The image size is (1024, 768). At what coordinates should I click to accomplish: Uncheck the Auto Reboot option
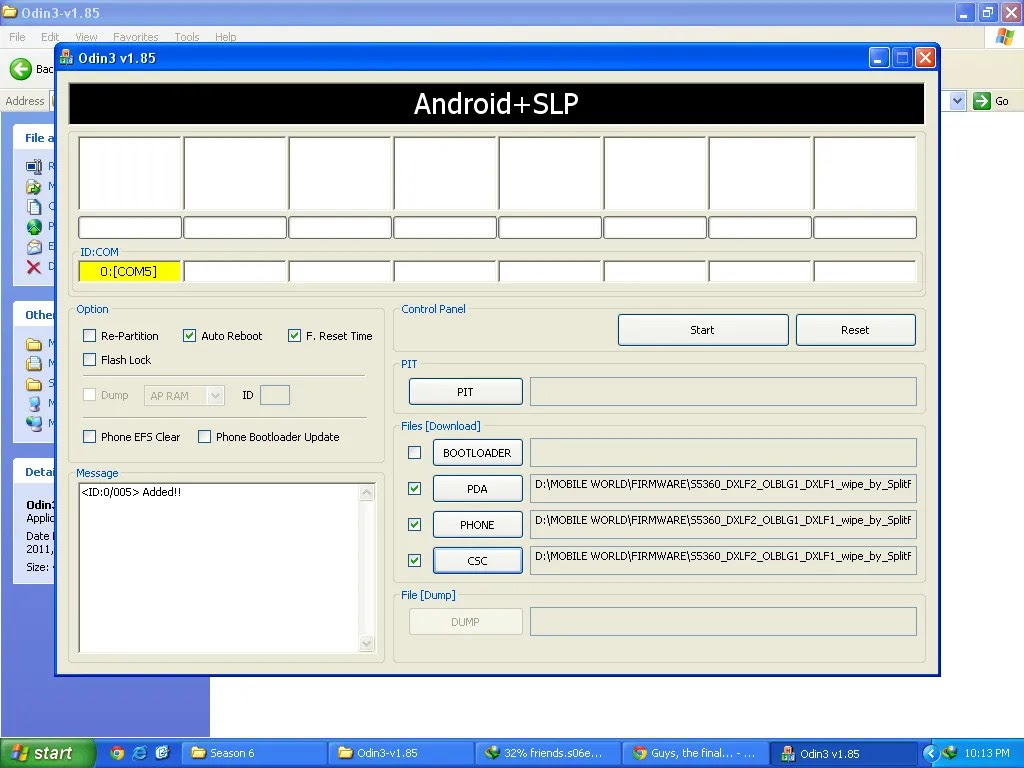pos(189,336)
